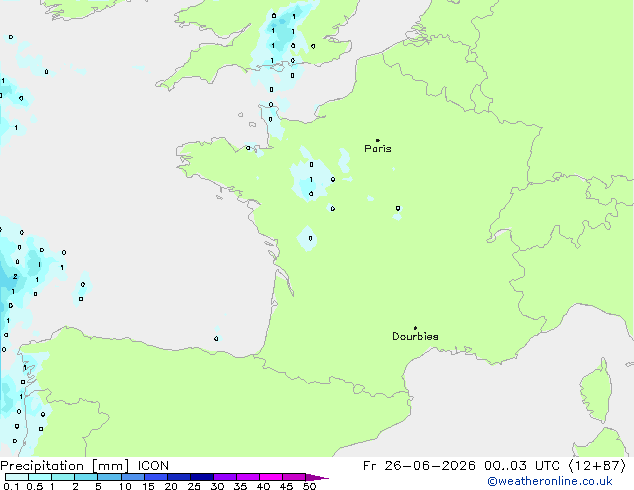The height and width of the screenshot is (490, 634).
Task: Click the Paris city label
Action: (x=378, y=149)
